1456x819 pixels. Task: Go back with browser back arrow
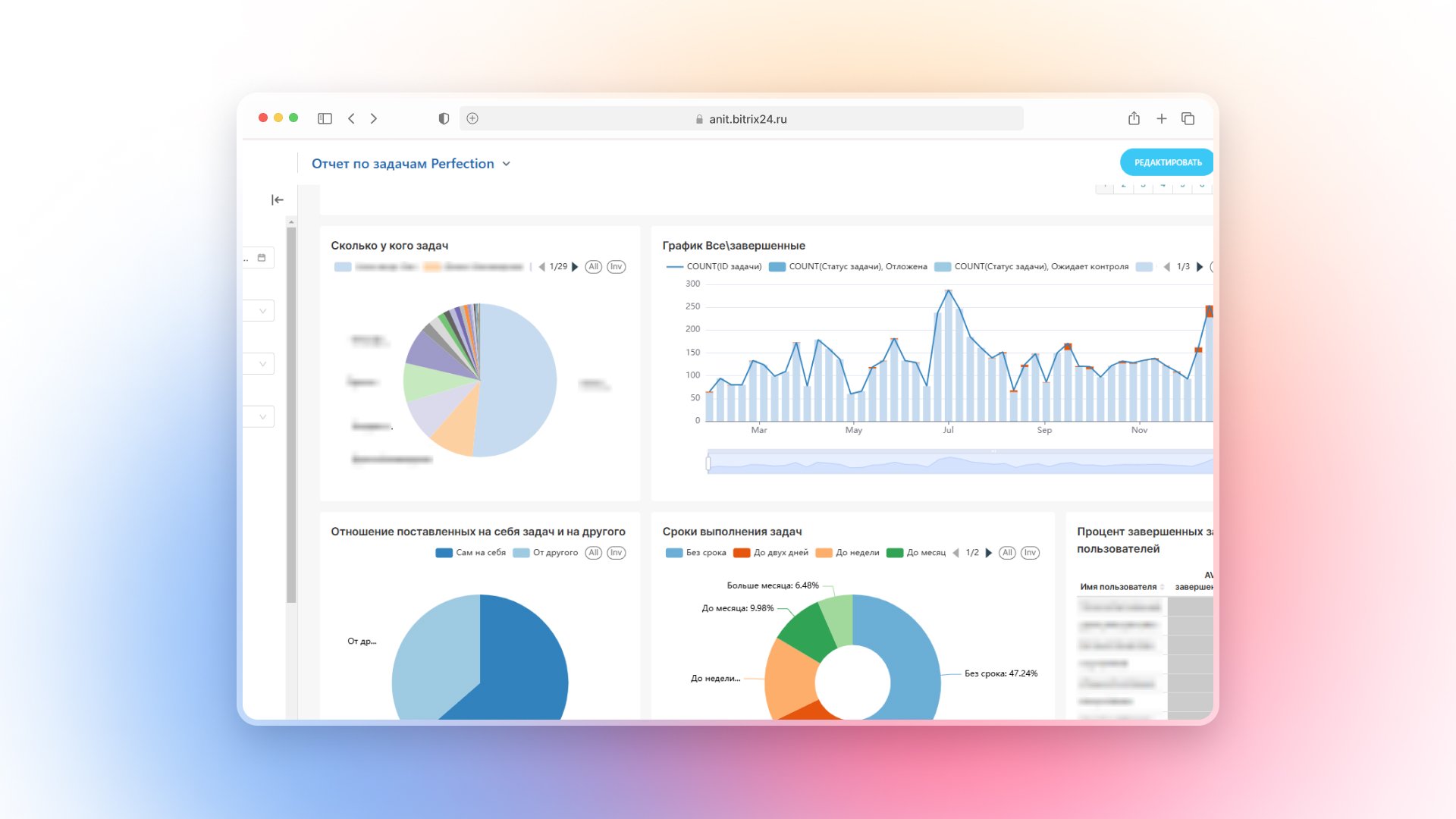click(351, 118)
